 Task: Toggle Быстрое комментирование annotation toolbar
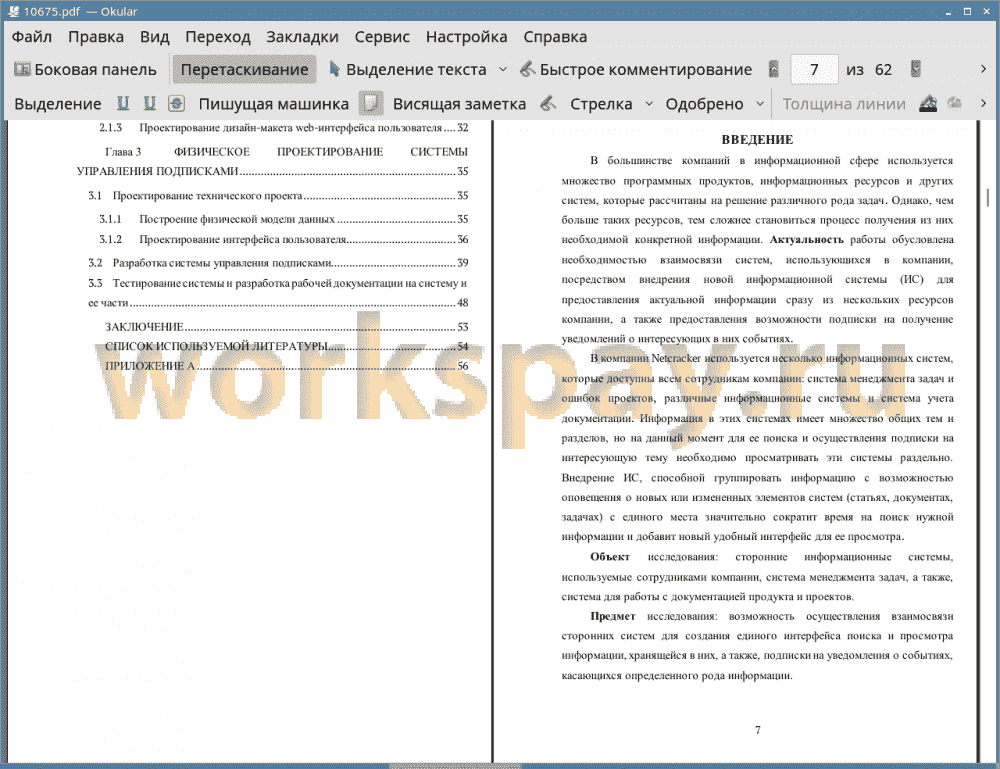[636, 70]
